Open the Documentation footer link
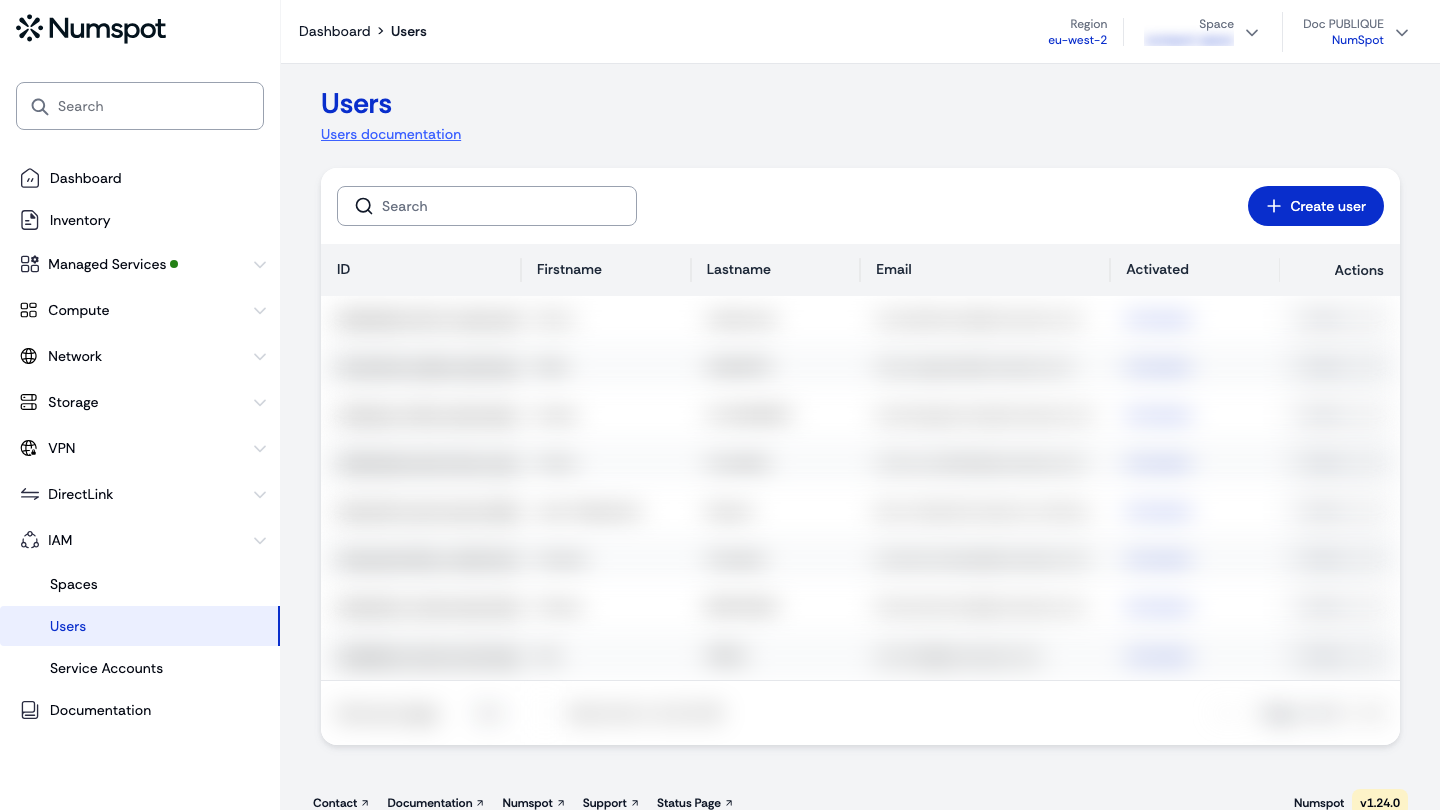This screenshot has width=1440, height=810. click(x=435, y=803)
